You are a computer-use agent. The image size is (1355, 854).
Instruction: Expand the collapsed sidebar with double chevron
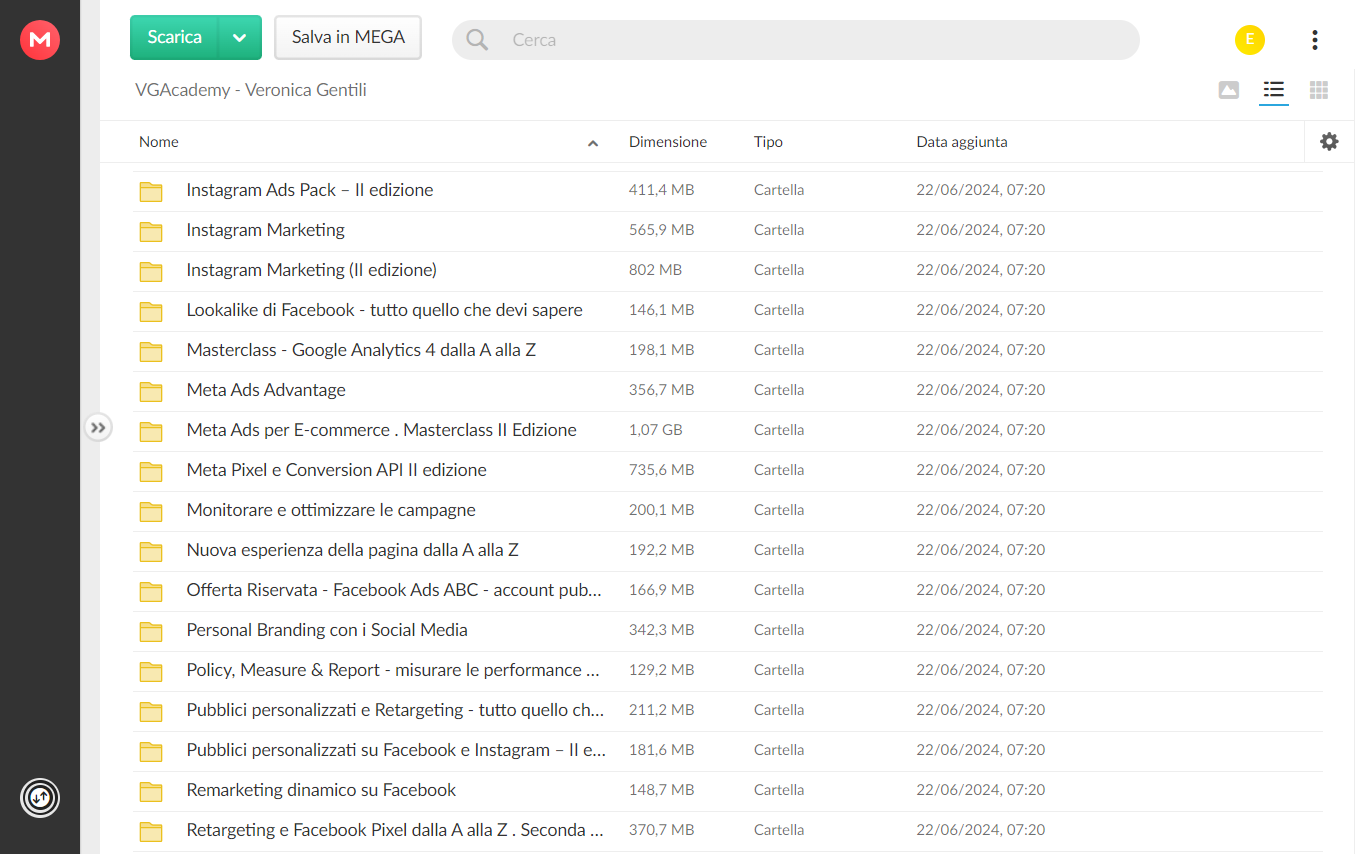pos(98,428)
